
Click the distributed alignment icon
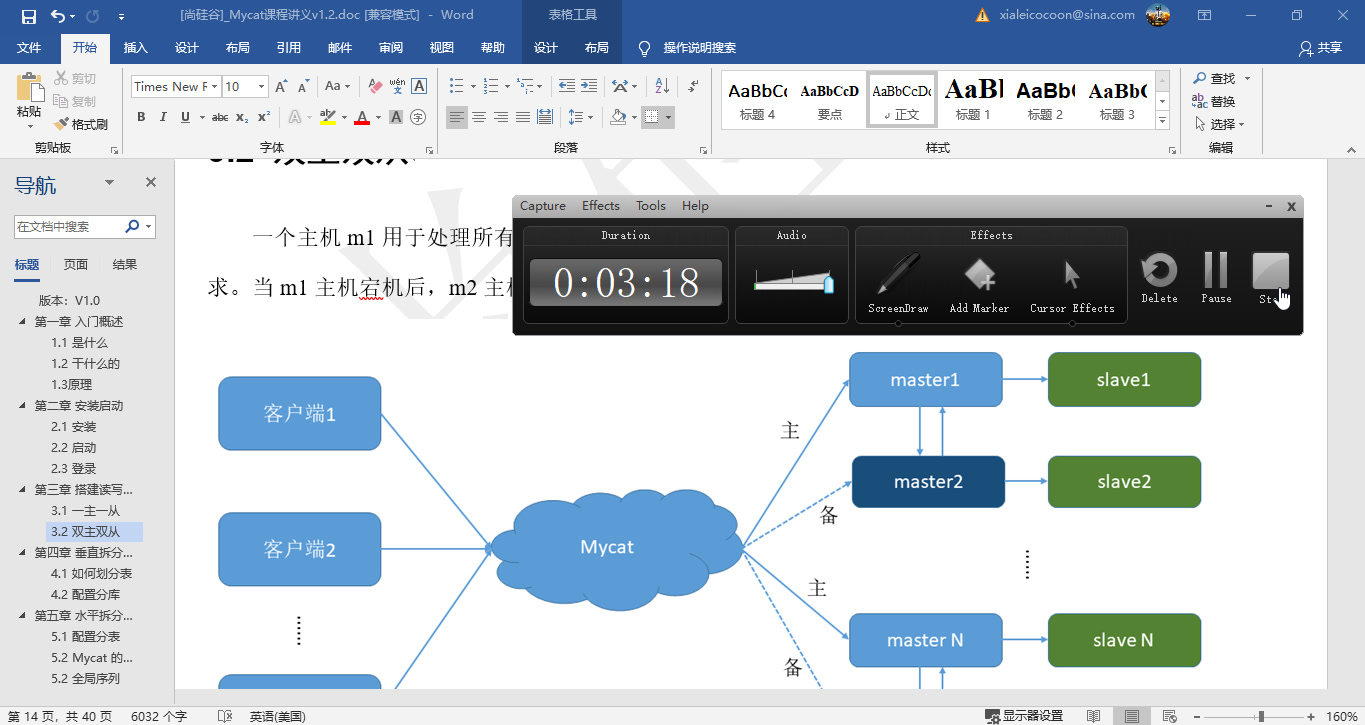(x=544, y=117)
